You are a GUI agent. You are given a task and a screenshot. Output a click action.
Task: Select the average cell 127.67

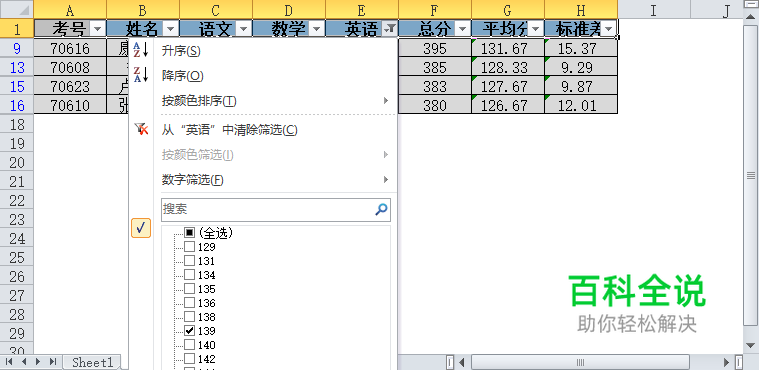(x=508, y=86)
